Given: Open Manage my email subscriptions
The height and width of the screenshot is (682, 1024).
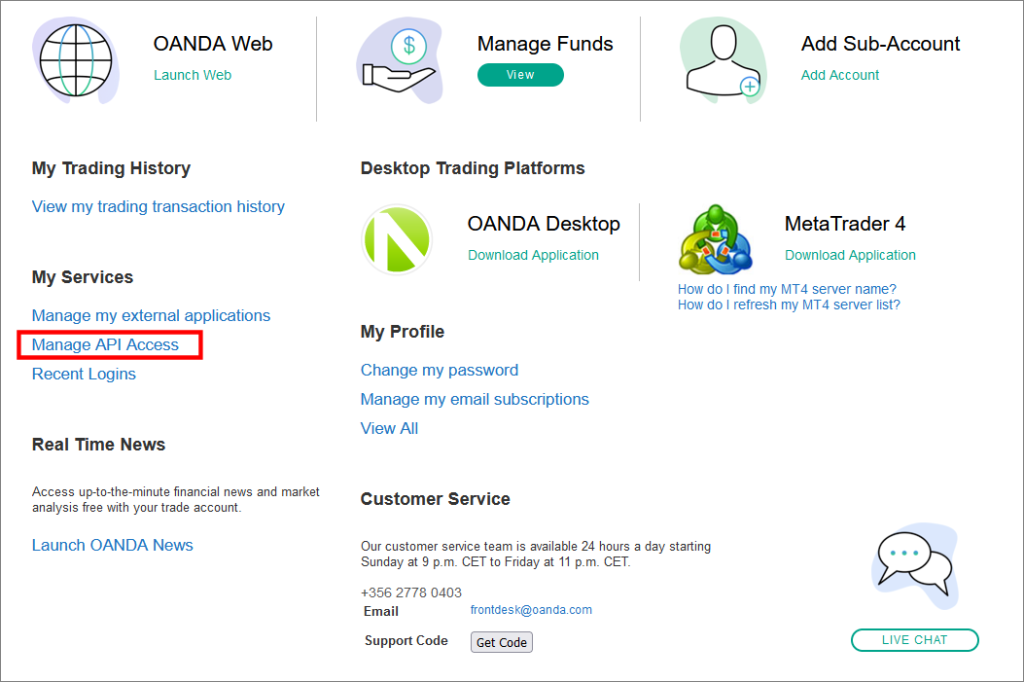Looking at the screenshot, I should click(475, 399).
